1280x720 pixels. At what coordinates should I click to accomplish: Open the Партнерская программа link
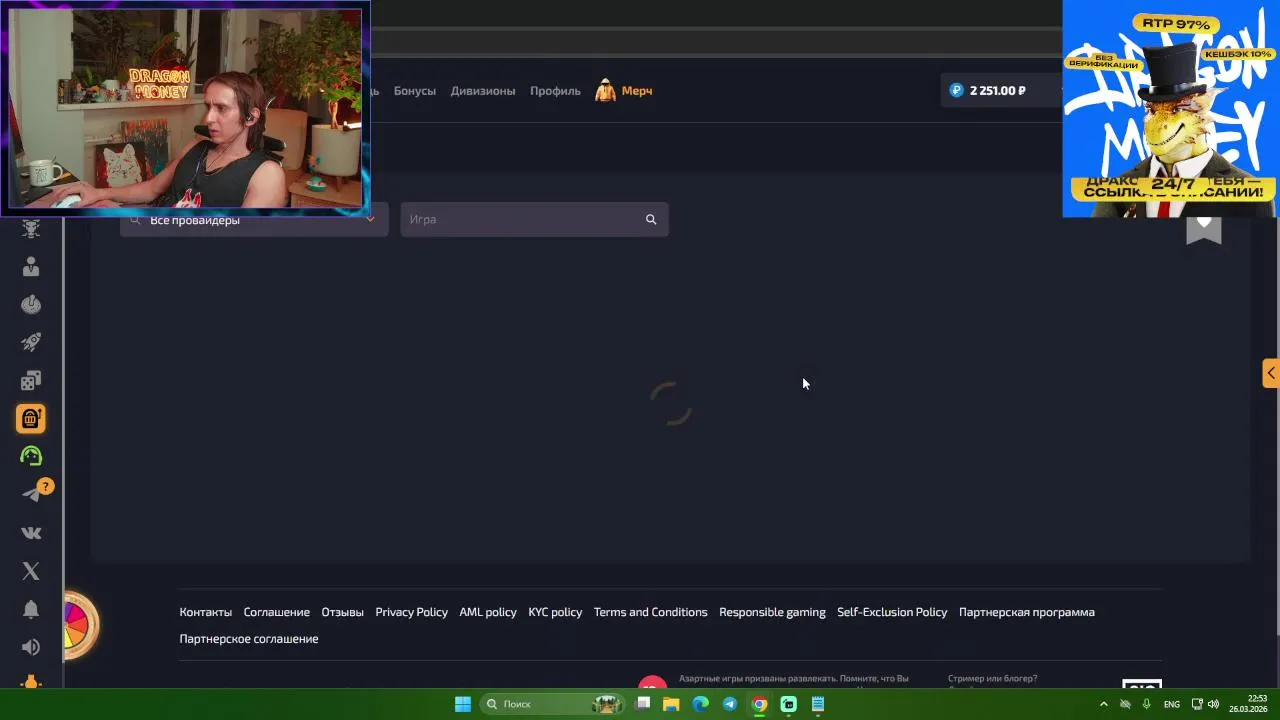(x=1027, y=612)
